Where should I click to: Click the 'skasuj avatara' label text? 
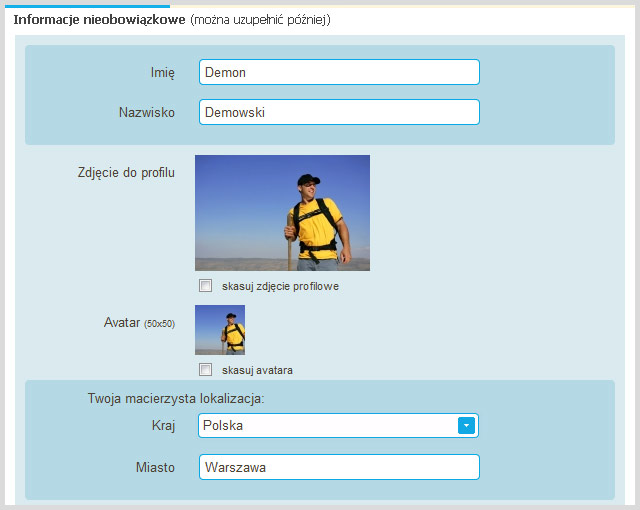[257, 371]
